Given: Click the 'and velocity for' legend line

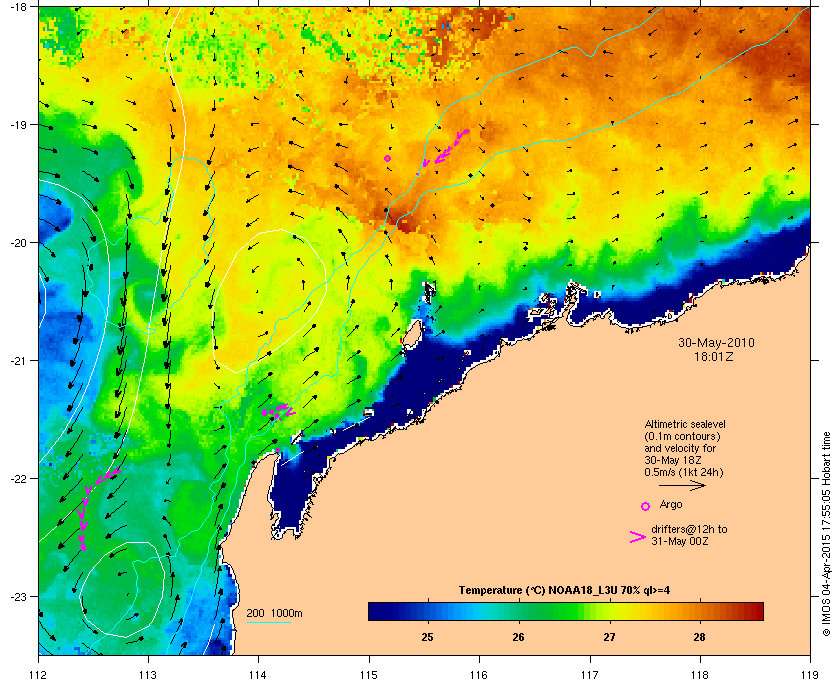Looking at the screenshot, I should pyautogui.click(x=680, y=448).
